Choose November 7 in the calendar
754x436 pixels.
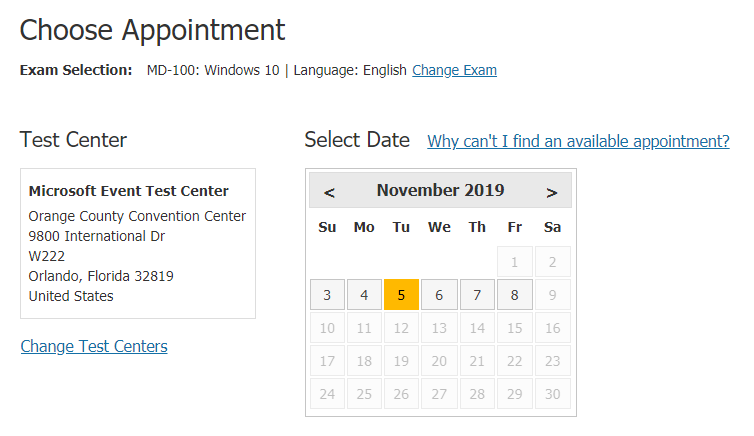(x=477, y=295)
